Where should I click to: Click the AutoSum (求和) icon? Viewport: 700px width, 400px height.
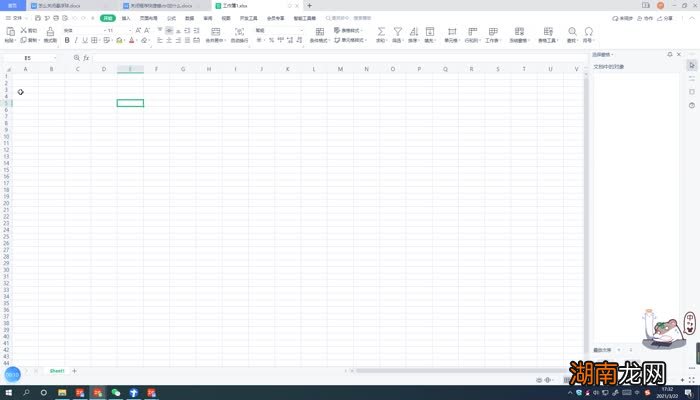coord(381,32)
